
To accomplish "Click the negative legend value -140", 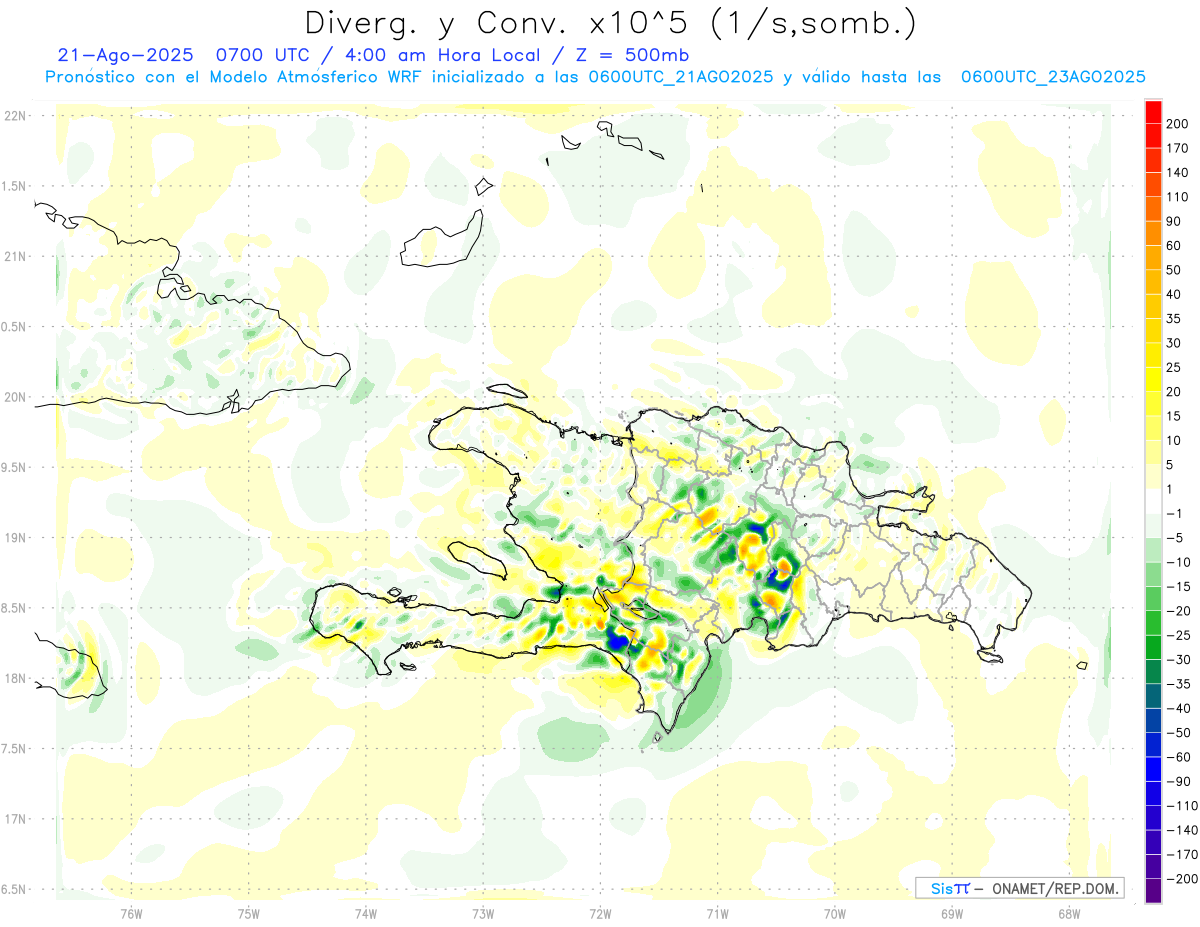I will [1181, 830].
